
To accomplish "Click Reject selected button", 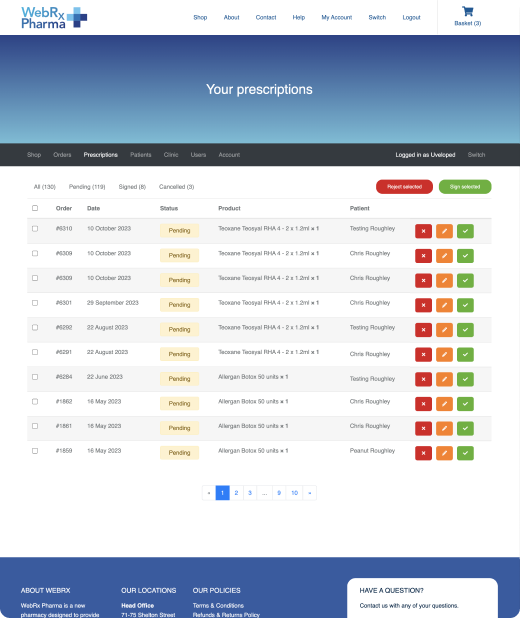I will tap(404, 187).
